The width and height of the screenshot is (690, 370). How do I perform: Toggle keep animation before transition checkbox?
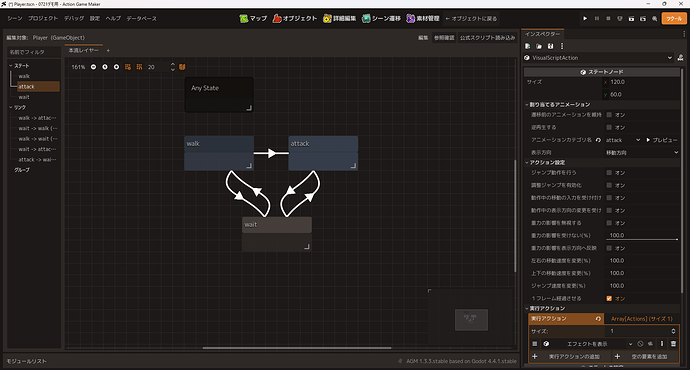pos(609,114)
